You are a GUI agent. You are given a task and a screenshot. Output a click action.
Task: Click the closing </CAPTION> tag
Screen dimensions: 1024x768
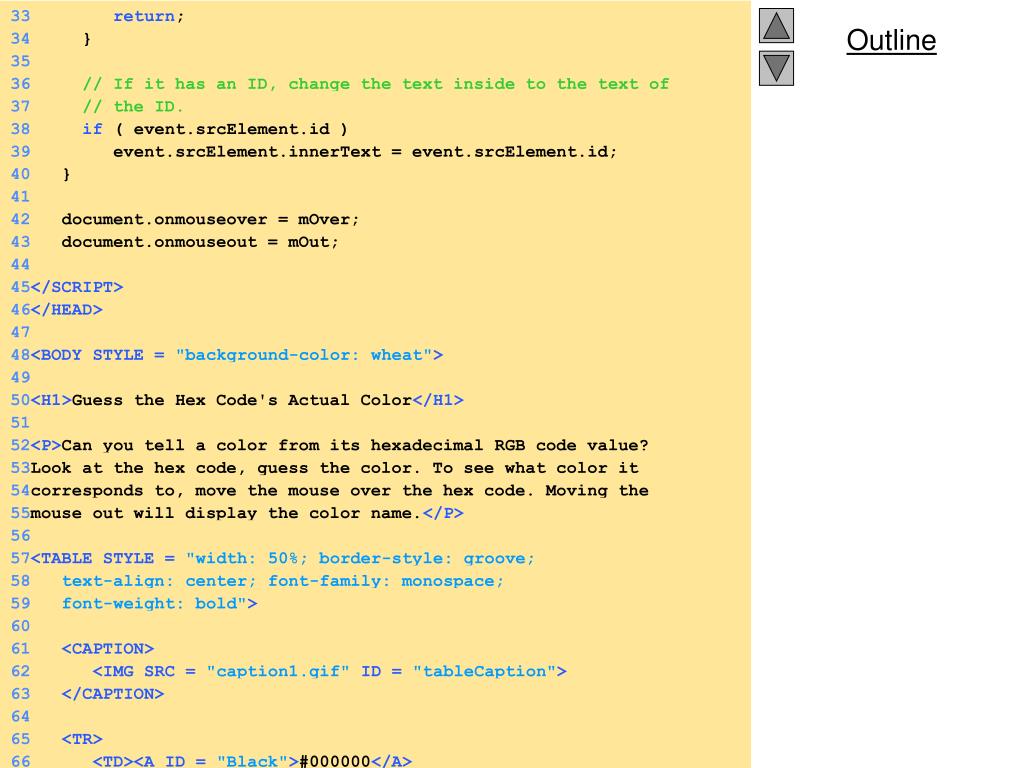coord(113,694)
